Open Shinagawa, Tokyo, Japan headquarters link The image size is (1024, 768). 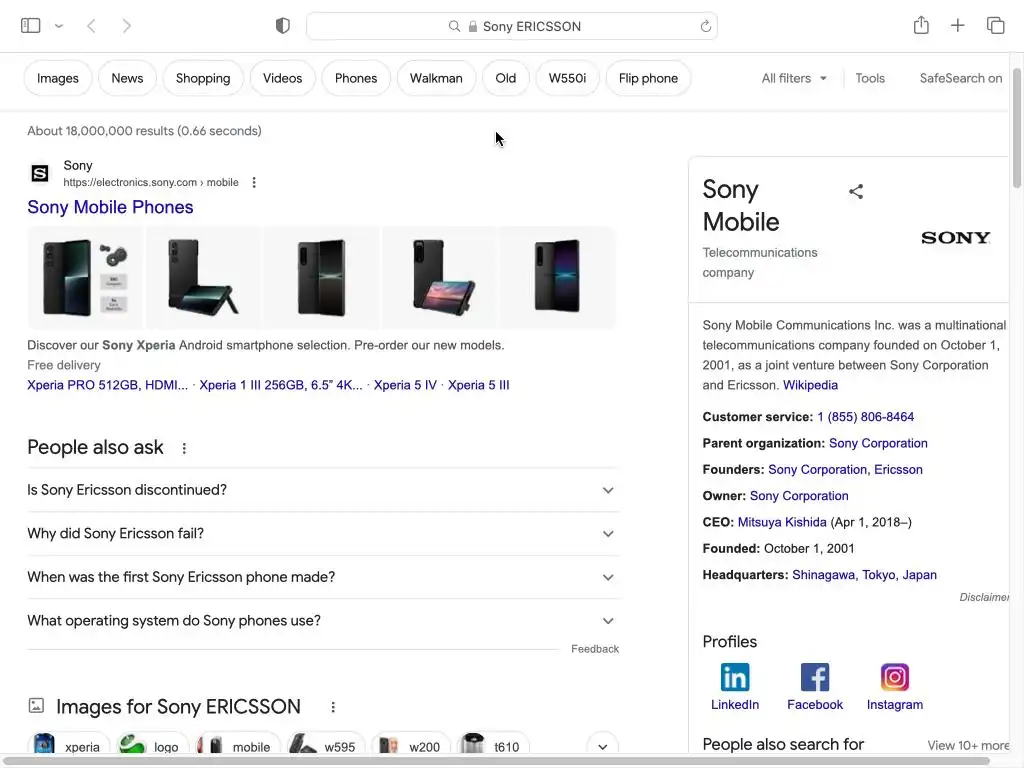864,575
